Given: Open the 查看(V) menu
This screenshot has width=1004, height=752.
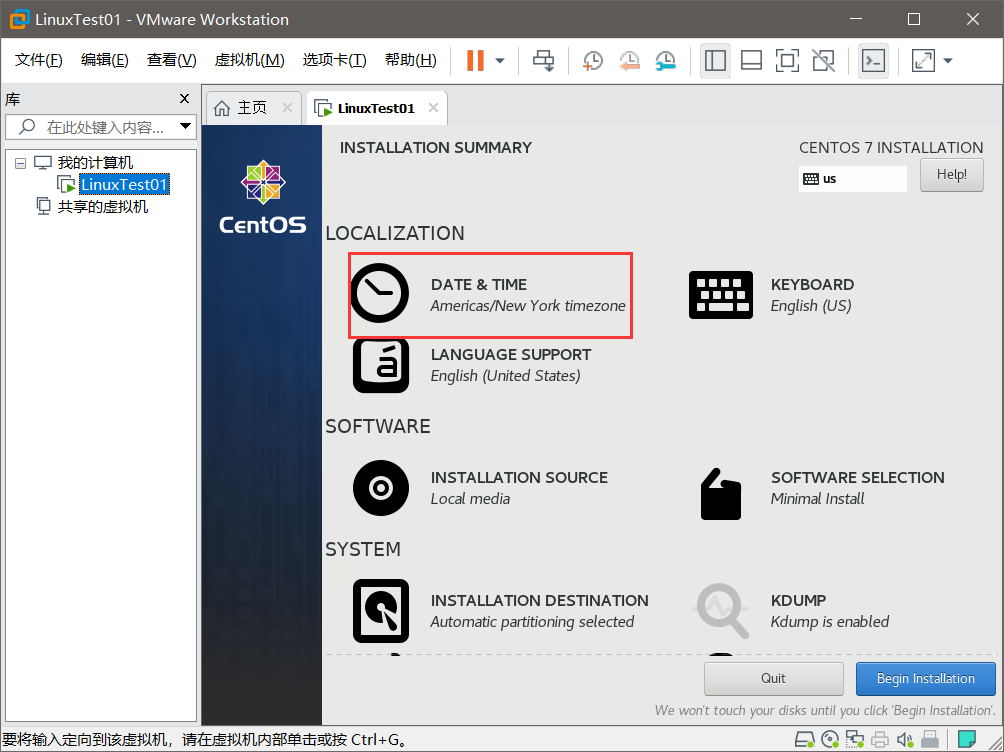Looking at the screenshot, I should coord(171,60).
